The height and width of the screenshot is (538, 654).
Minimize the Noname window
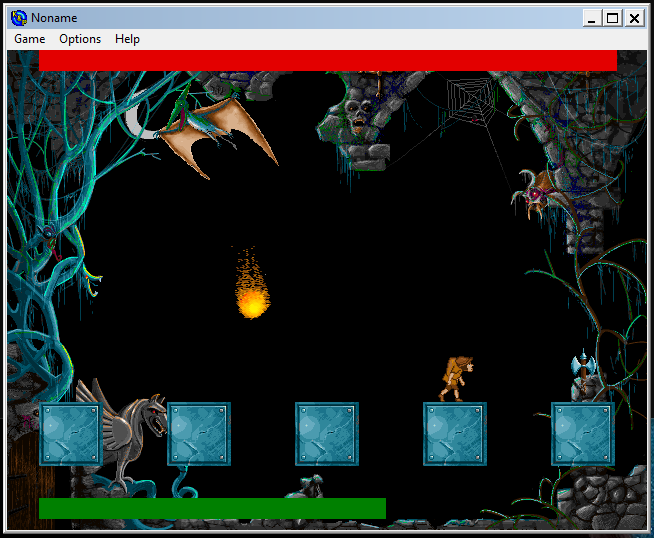[x=593, y=17]
